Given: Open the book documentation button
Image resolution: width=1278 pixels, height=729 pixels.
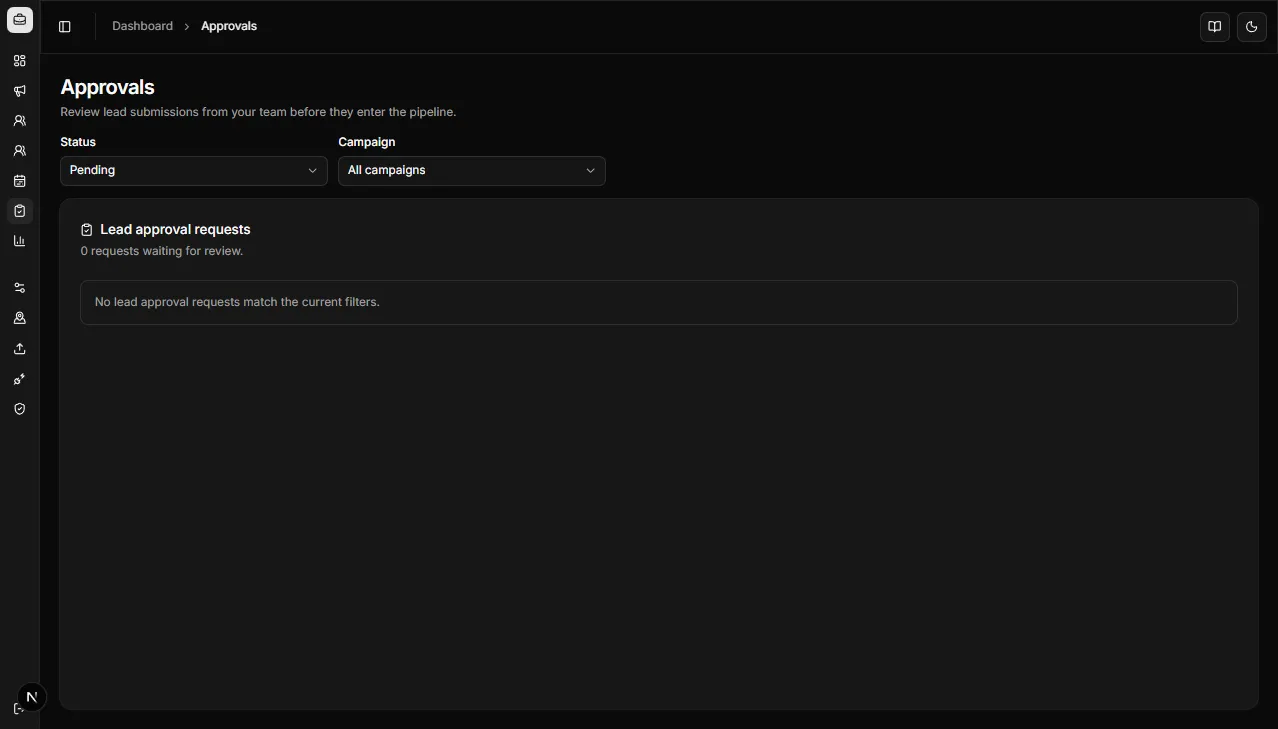Looking at the screenshot, I should [x=1215, y=27].
